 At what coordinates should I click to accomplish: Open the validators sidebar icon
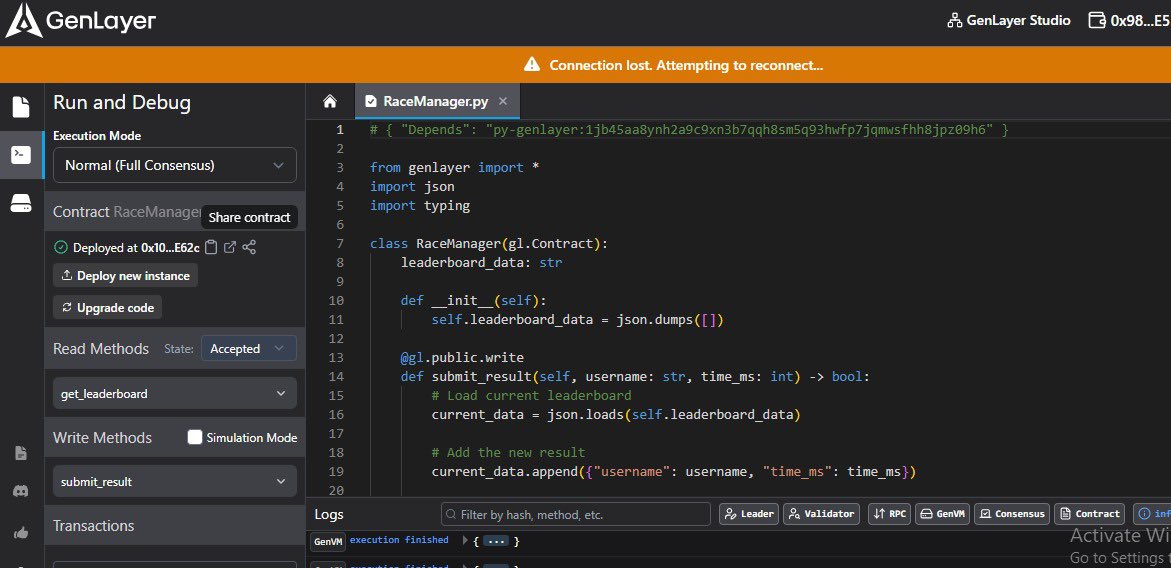(x=21, y=203)
